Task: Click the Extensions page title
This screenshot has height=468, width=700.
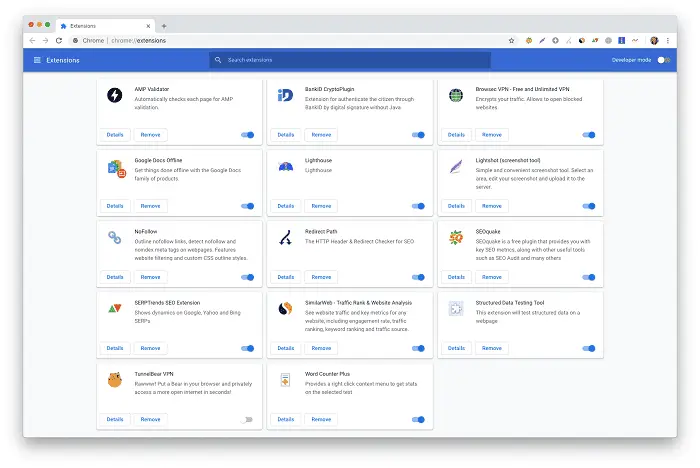Action: [63, 60]
